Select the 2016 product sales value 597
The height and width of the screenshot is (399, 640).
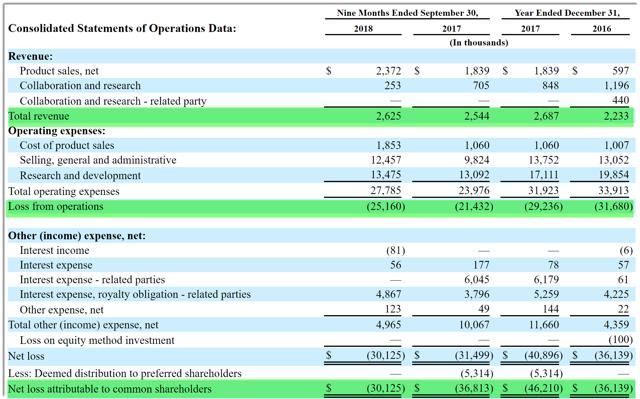coord(620,71)
